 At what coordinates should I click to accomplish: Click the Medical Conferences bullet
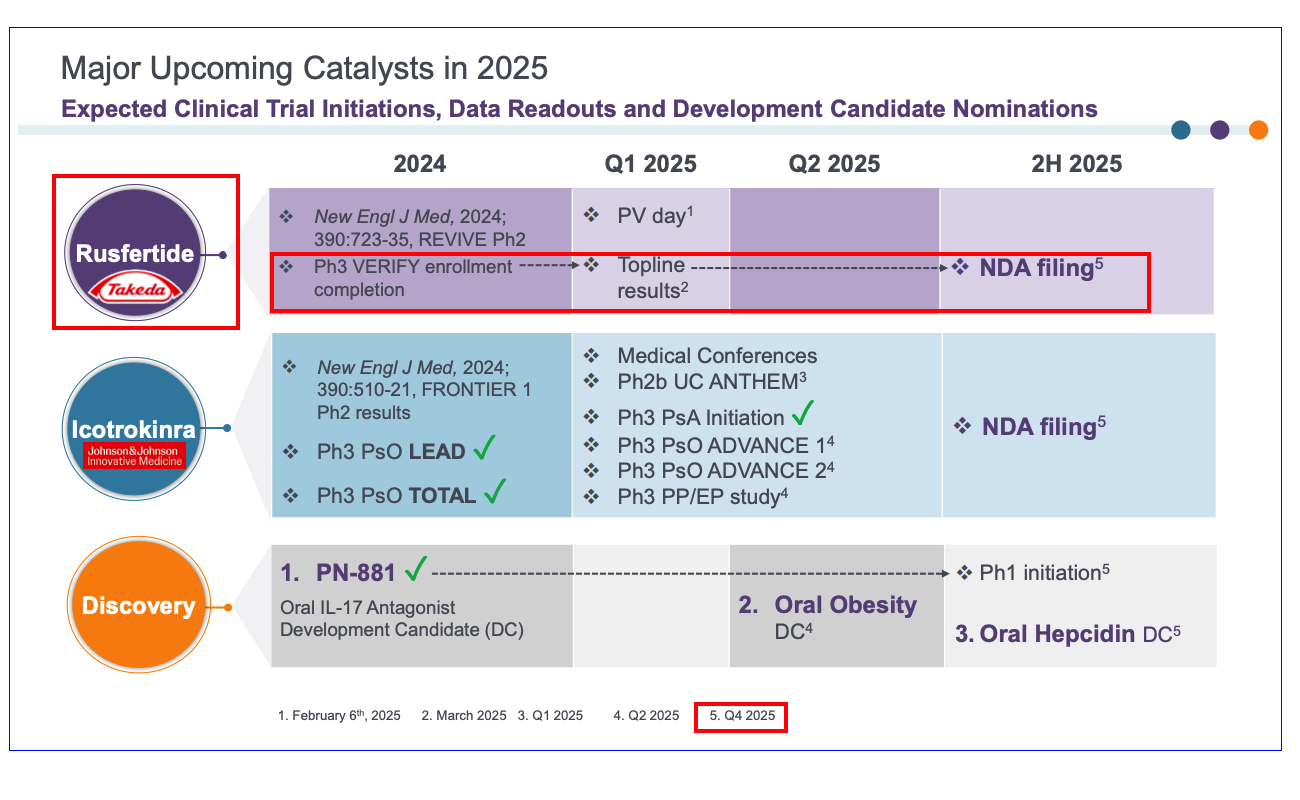(717, 356)
